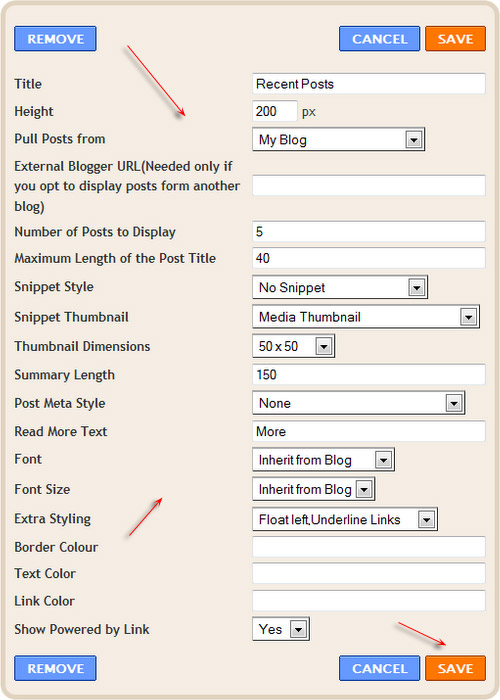500x700 pixels.
Task: Click the top CANCEL button
Action: coord(379,39)
